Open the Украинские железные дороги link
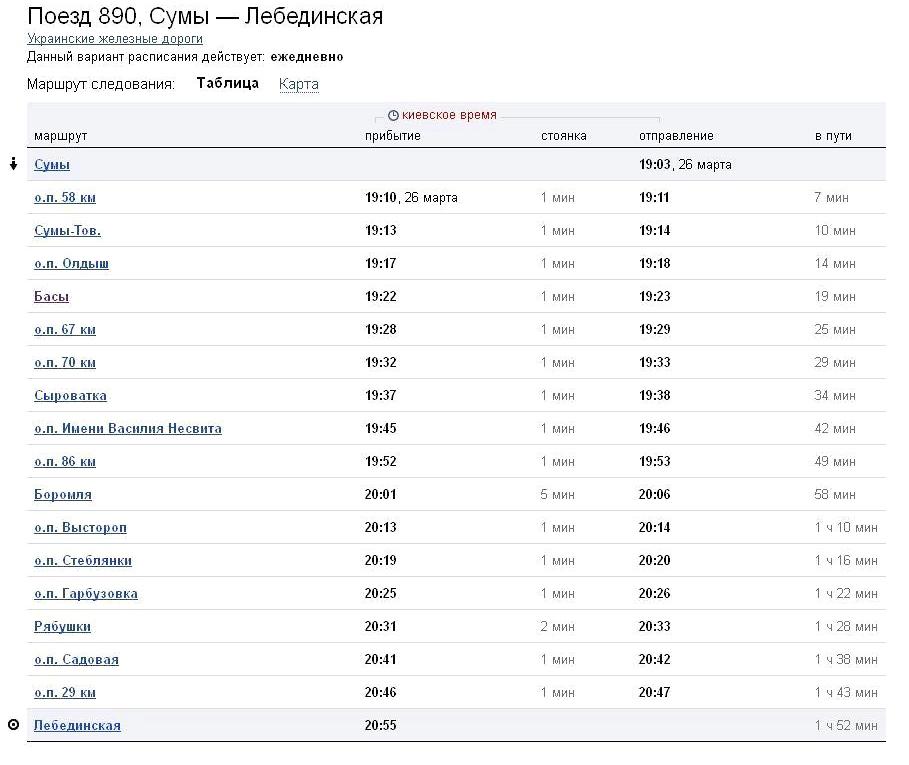The image size is (909, 765). pos(115,39)
